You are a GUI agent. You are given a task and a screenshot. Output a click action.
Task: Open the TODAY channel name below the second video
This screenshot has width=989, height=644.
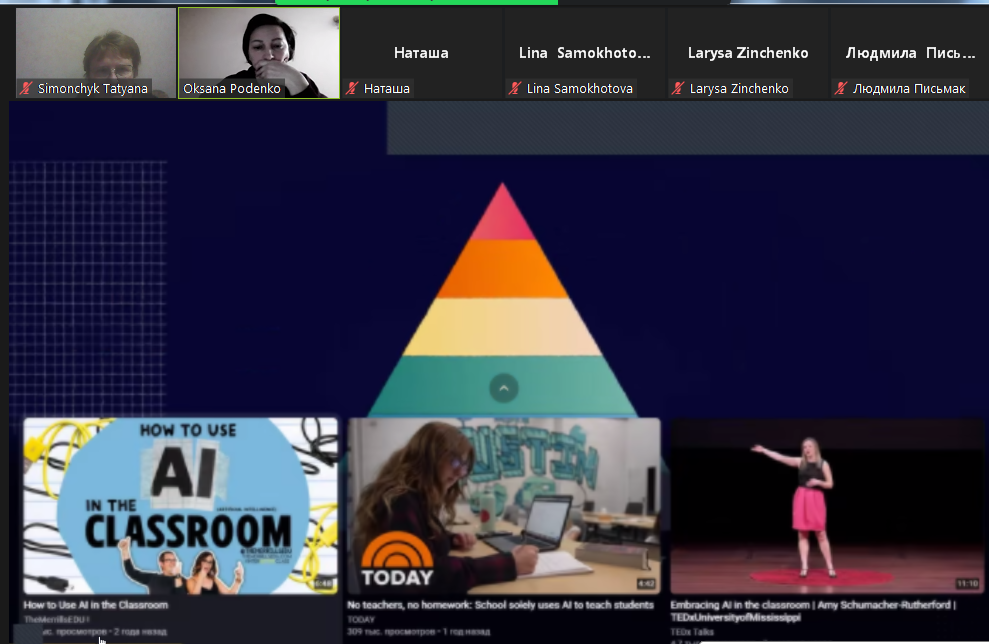[x=361, y=619]
